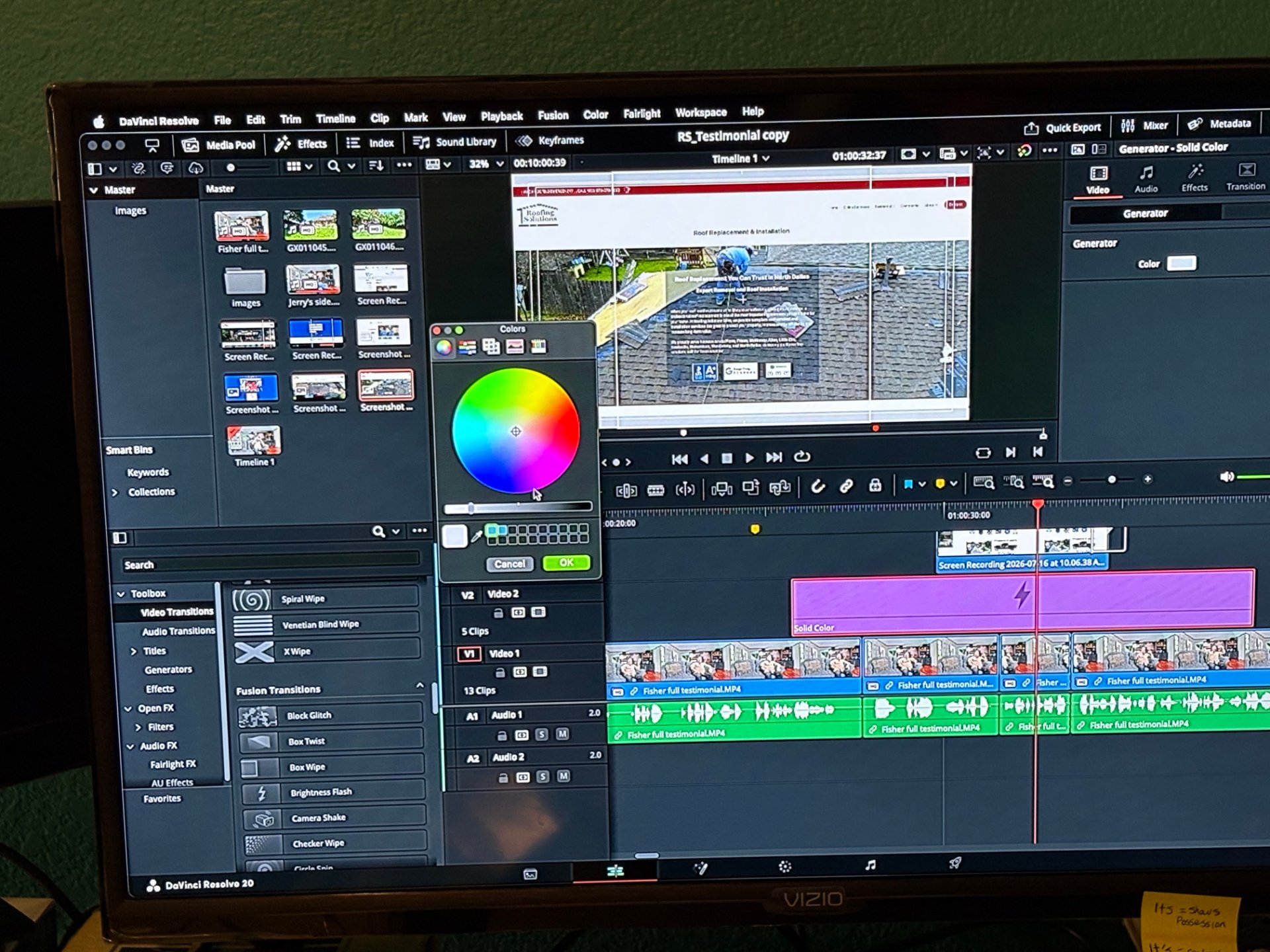The image size is (1270, 952).
Task: Click Quick Export
Action: (1062, 128)
